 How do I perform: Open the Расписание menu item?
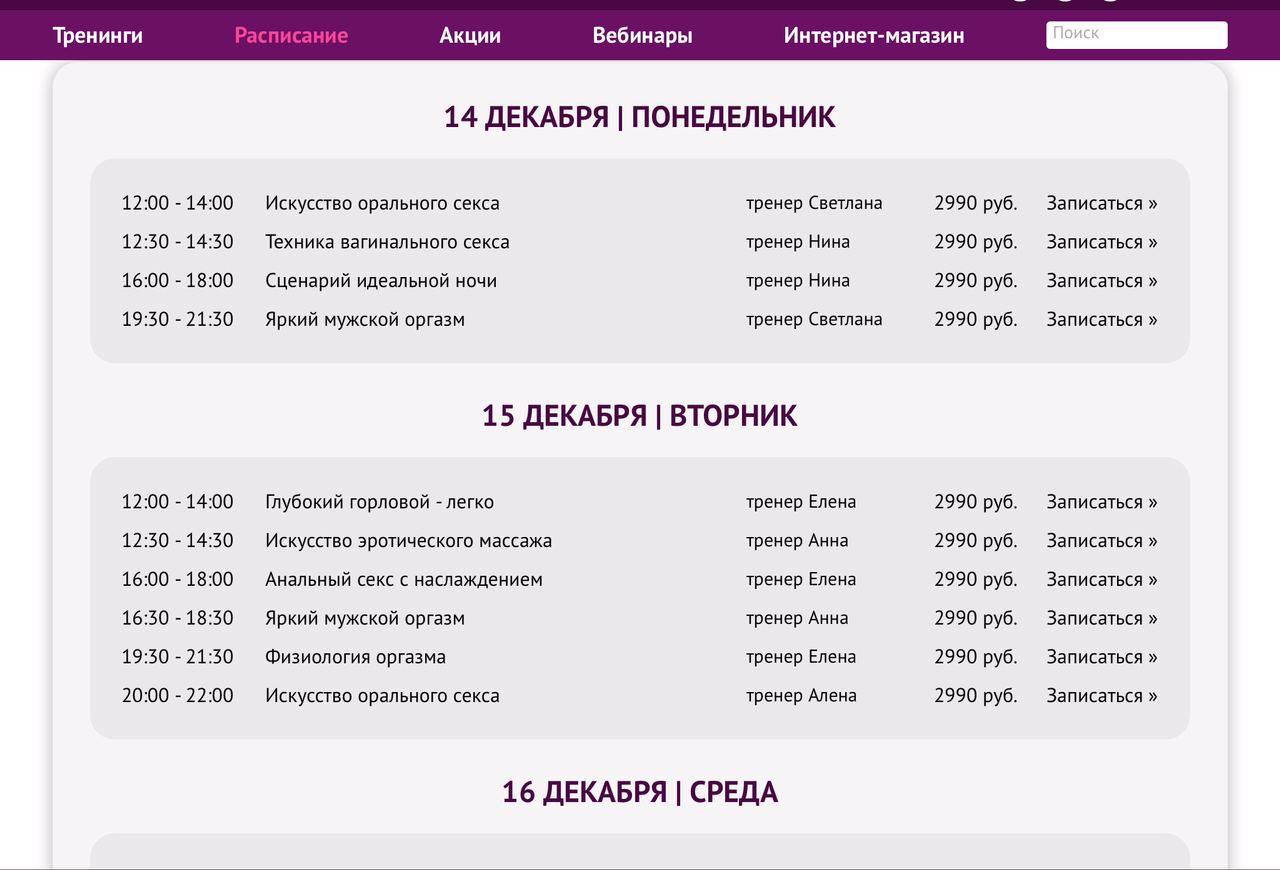point(291,35)
